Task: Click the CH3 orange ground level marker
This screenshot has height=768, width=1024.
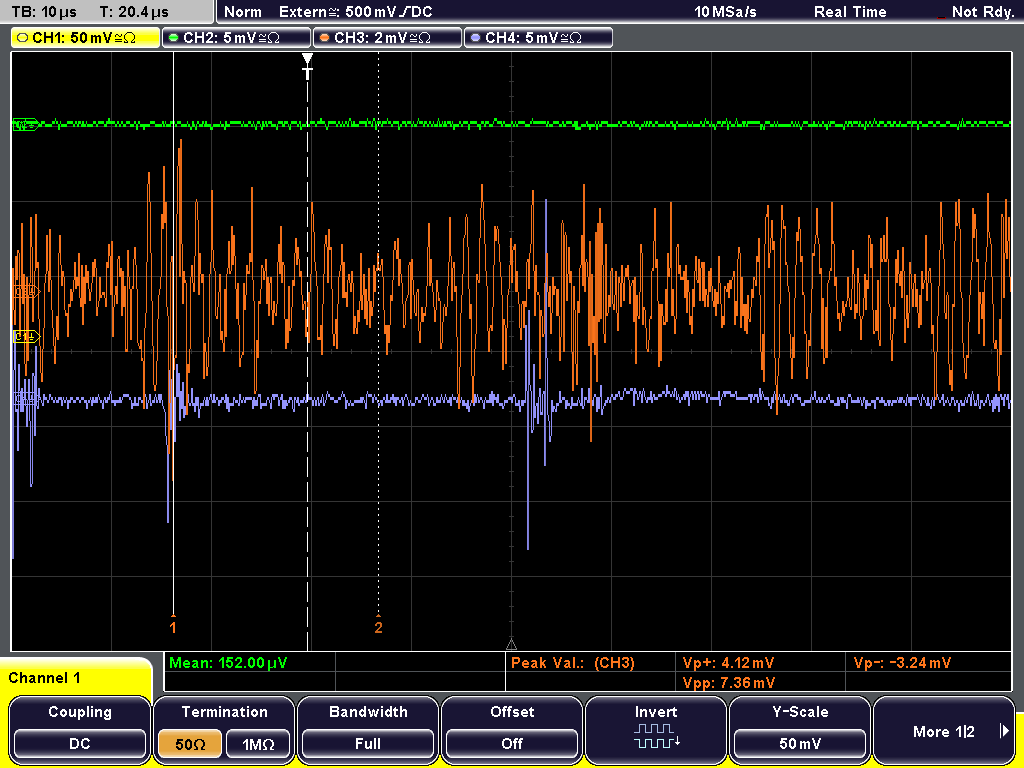Action: [x=26, y=292]
